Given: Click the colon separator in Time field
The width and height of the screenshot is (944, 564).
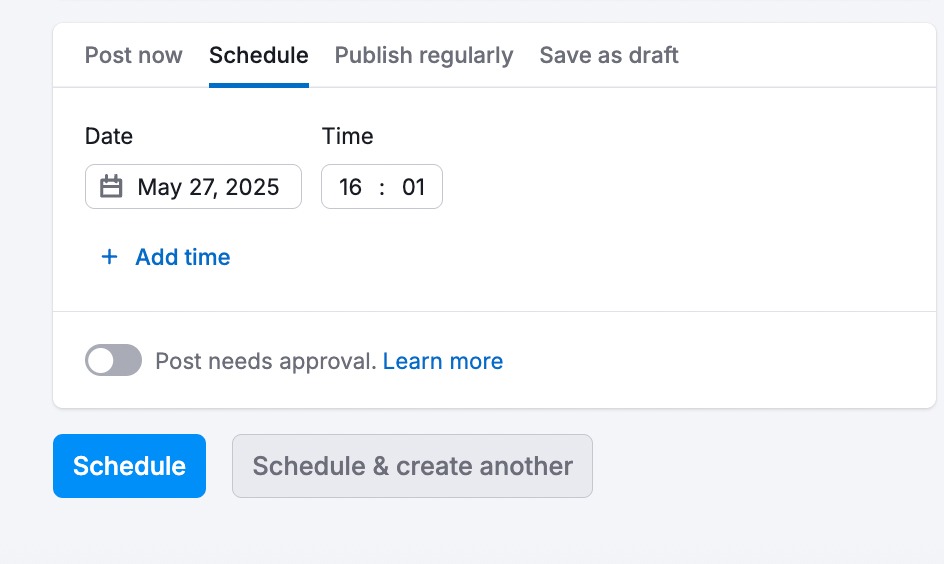Looking at the screenshot, I should click(x=382, y=187).
